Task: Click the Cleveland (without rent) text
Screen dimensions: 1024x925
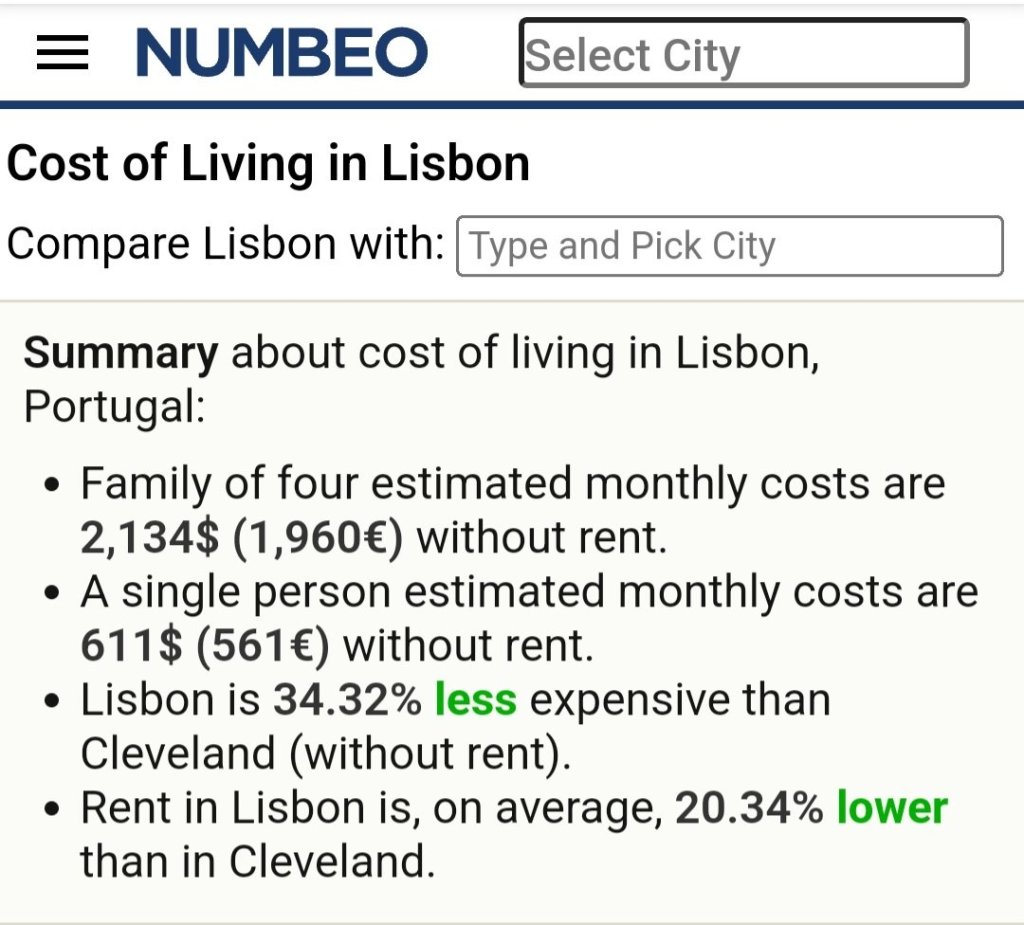Action: pyautogui.click(x=325, y=754)
